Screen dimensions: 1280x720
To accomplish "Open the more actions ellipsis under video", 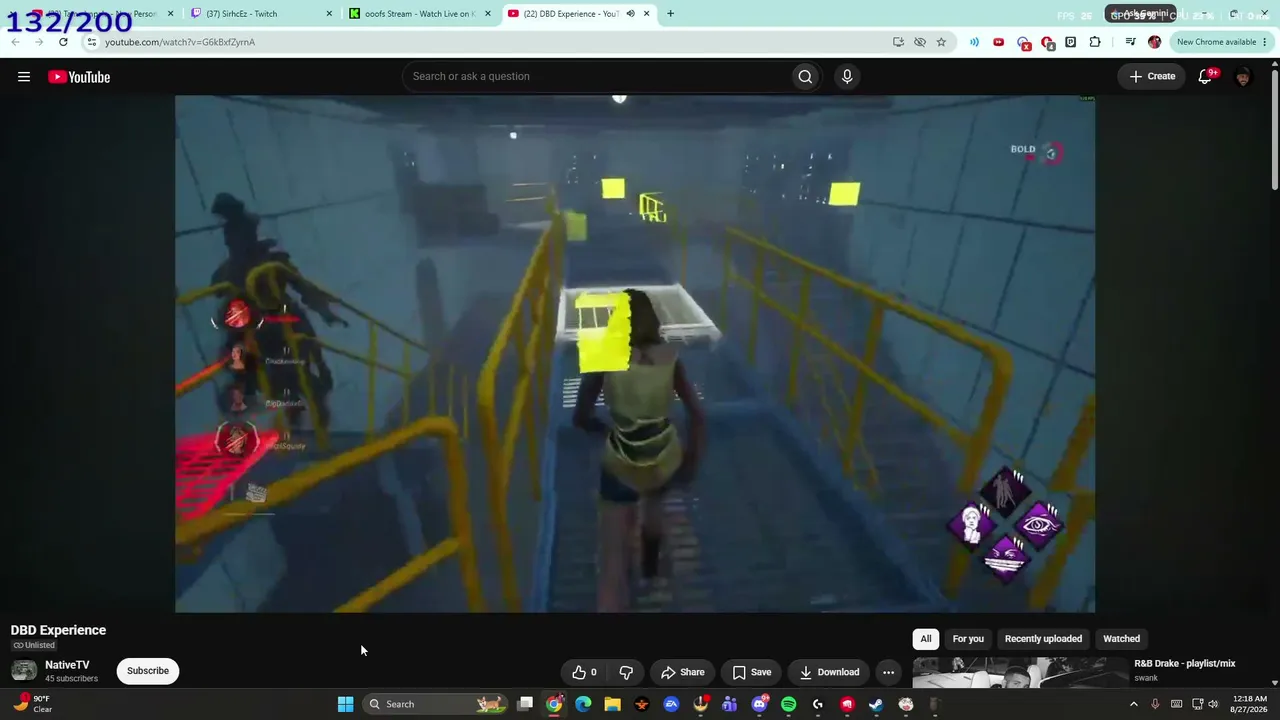I will click(x=888, y=672).
